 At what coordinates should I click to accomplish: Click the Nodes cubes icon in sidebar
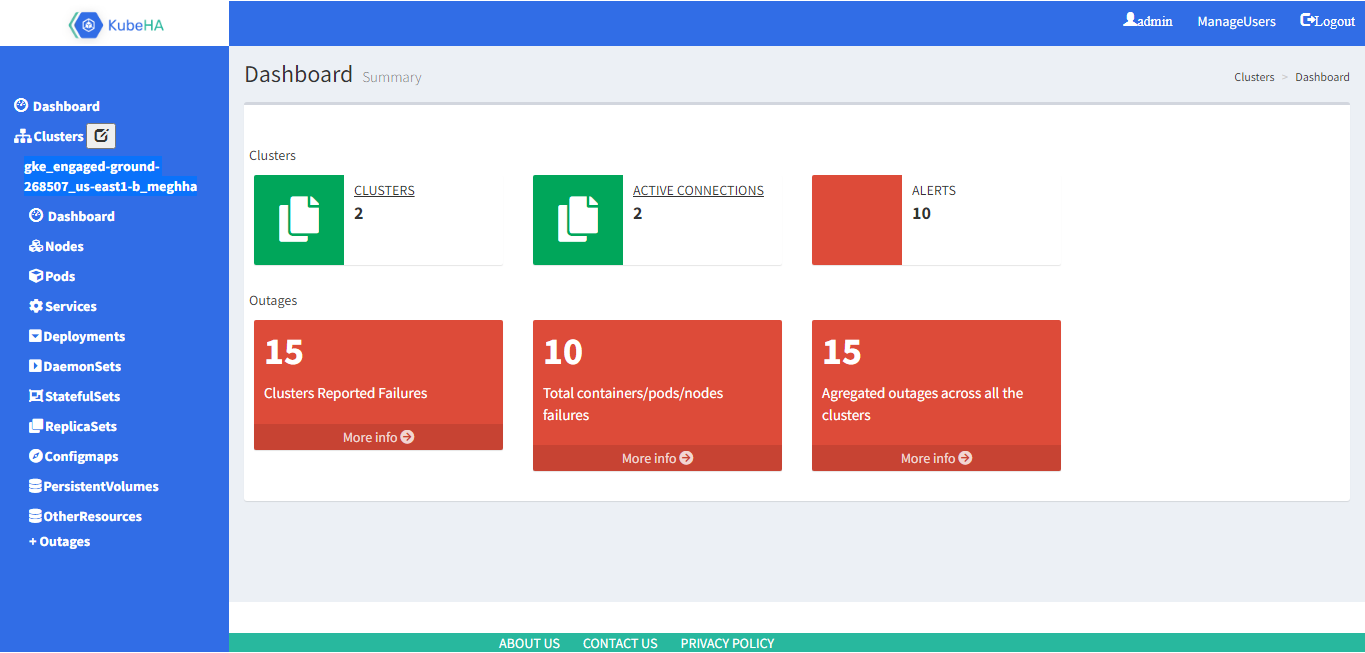(36, 246)
